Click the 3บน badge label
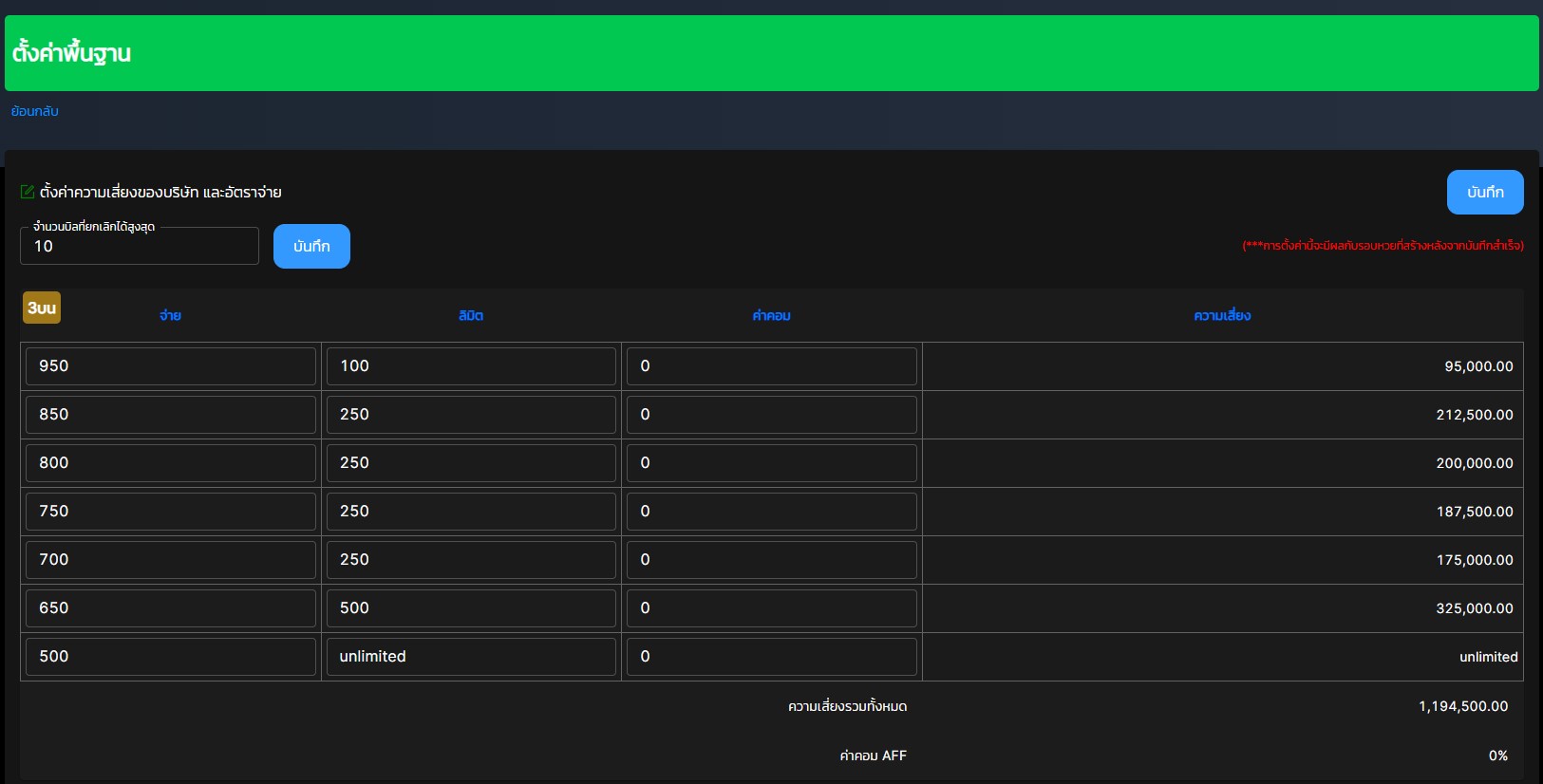 pos(42,308)
